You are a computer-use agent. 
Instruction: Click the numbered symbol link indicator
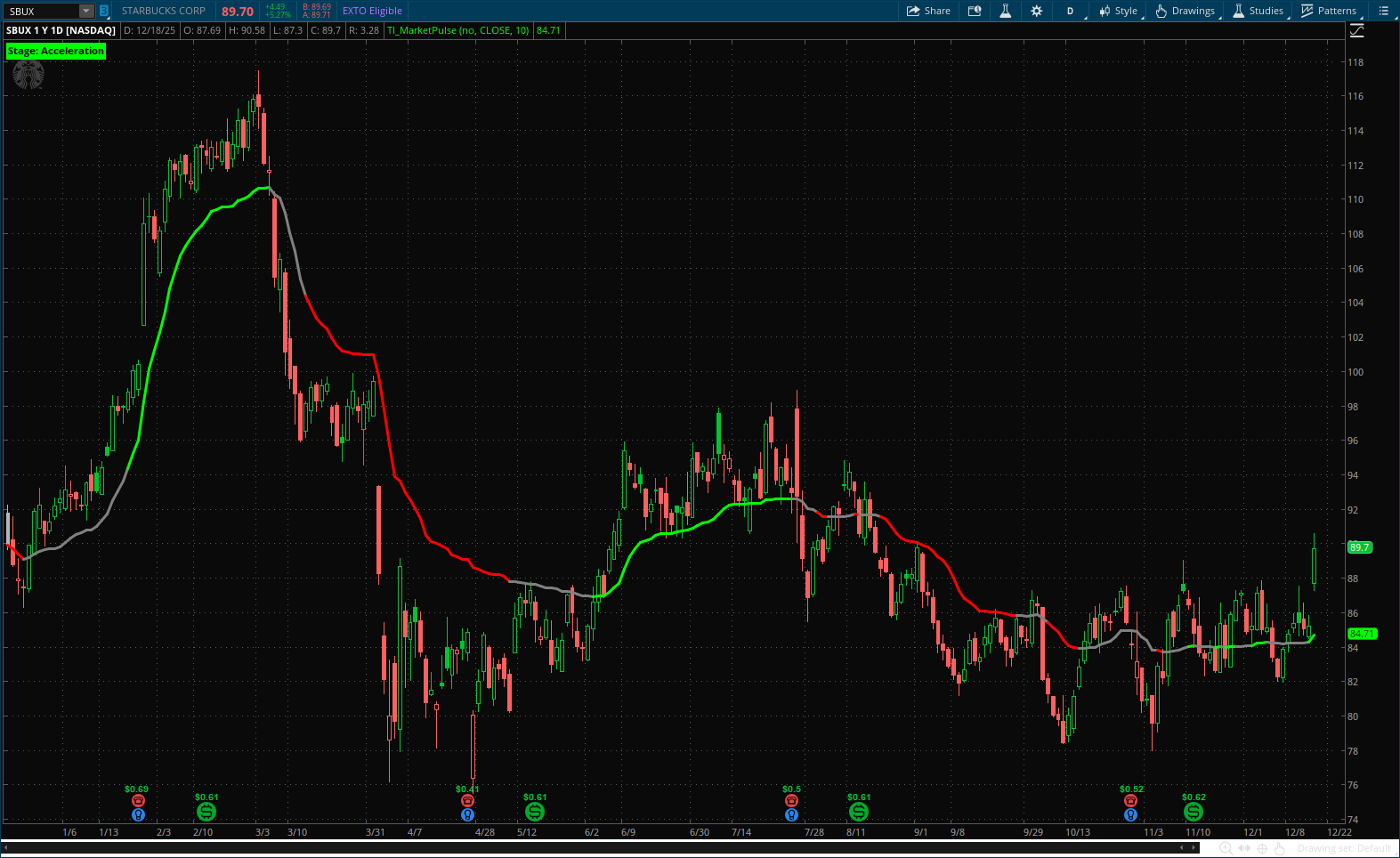[x=104, y=11]
